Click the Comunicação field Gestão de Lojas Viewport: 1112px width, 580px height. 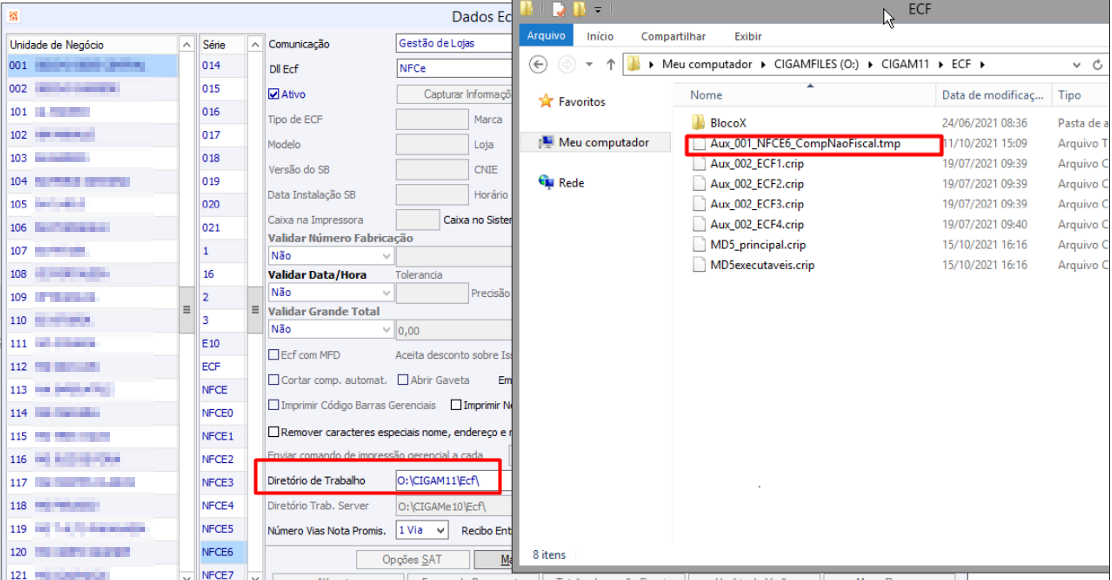pyautogui.click(x=454, y=43)
